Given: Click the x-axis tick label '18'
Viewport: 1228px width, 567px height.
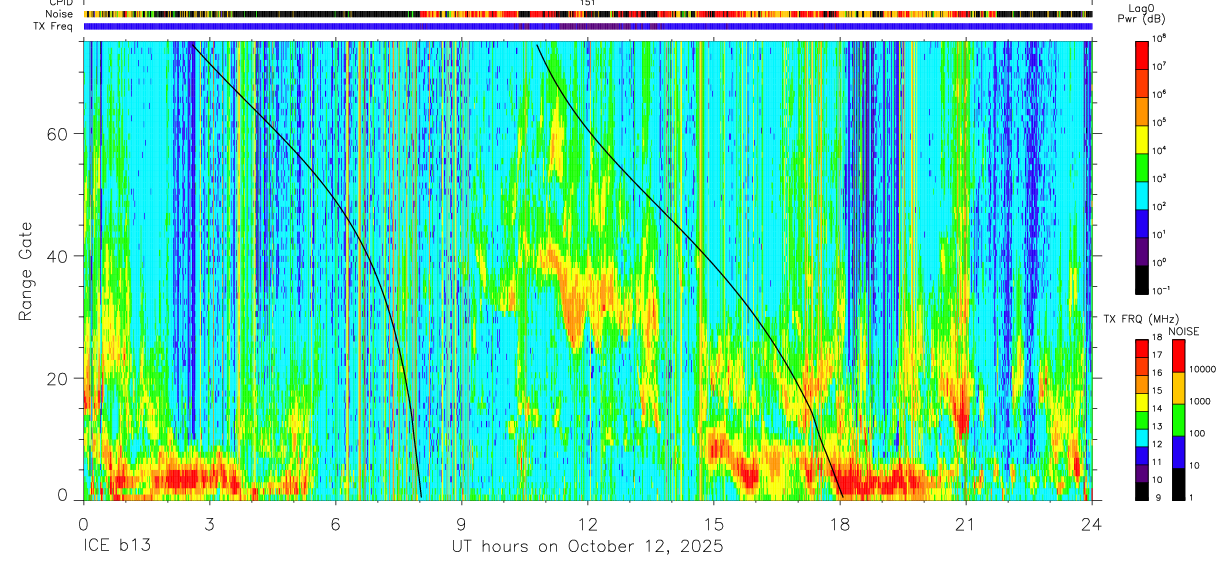Looking at the screenshot, I should (840, 523).
